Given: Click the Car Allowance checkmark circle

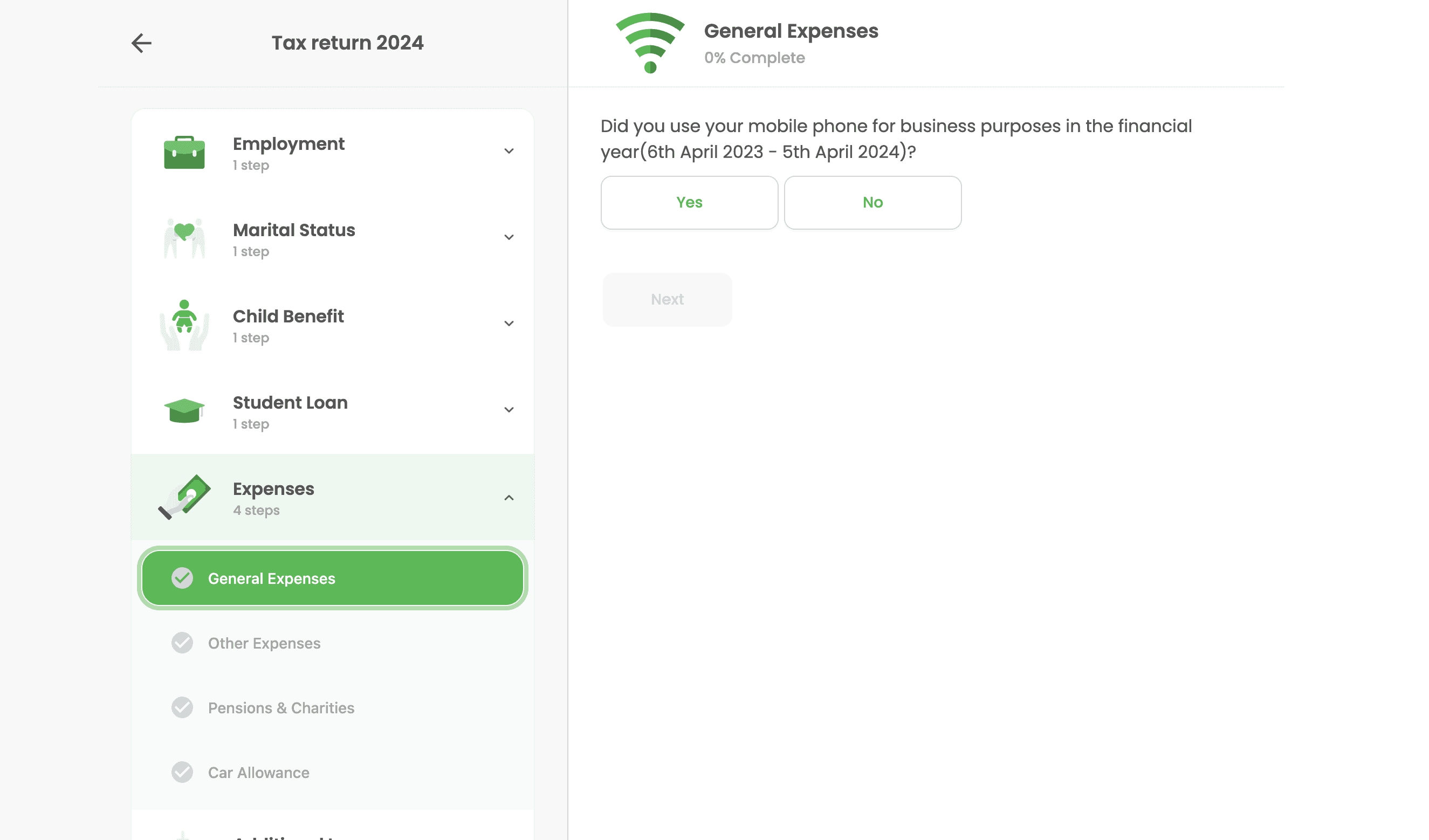Looking at the screenshot, I should (182, 772).
